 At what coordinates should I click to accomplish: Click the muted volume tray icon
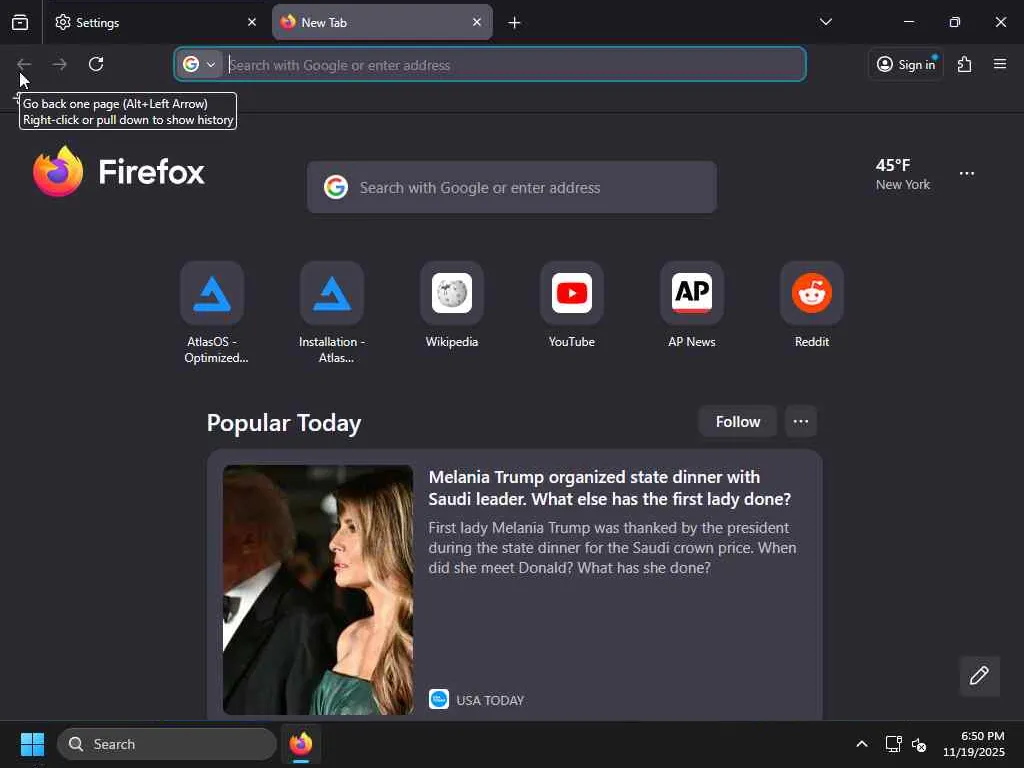pos(919,744)
